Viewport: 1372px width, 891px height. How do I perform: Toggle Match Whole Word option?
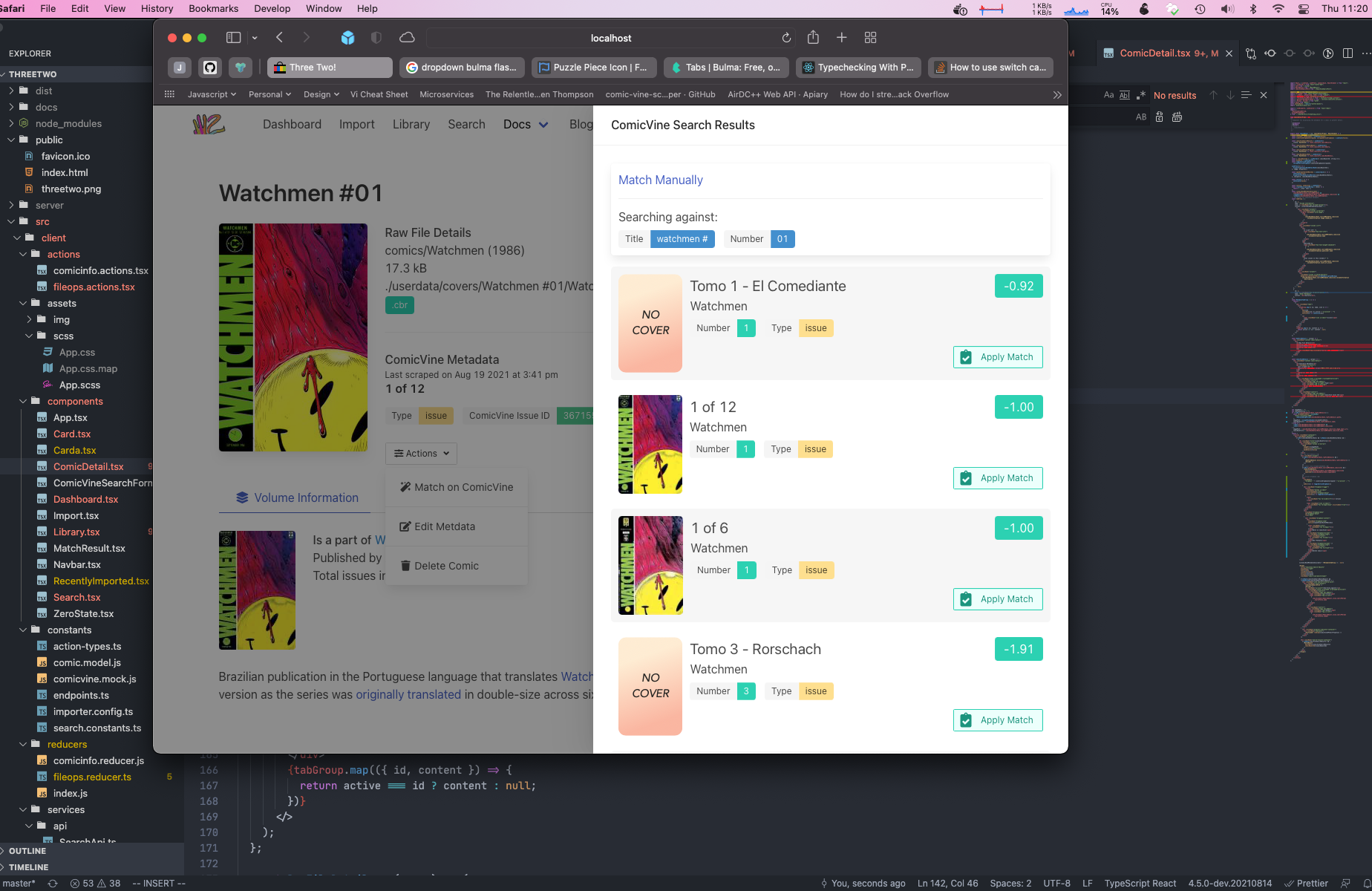click(x=1125, y=95)
